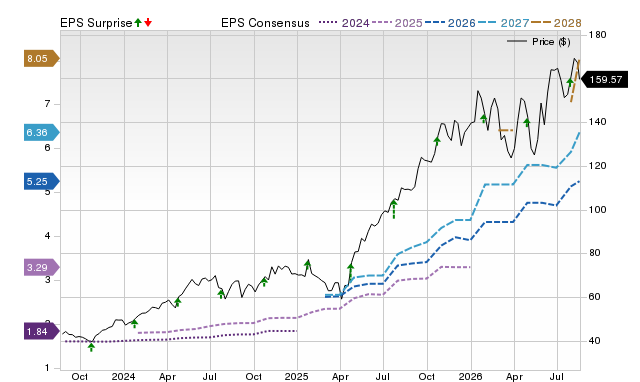Click the 2028 brown legend entry
This screenshot has height=382, width=640.
click(x=556, y=23)
